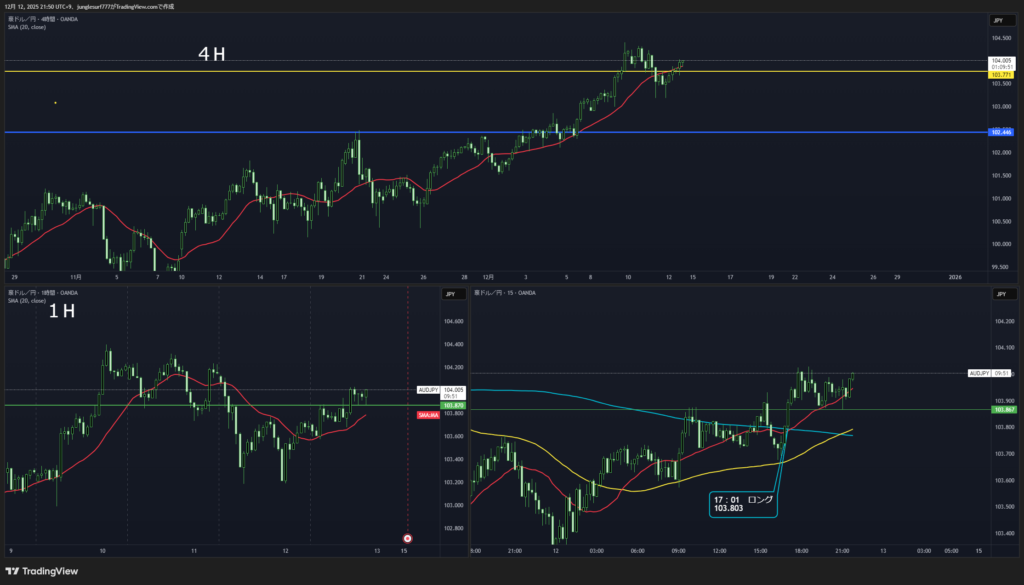The image size is (1024, 585).
Task: Click the green 103.867 price label on 15-minute chart
Action: (x=1002, y=410)
